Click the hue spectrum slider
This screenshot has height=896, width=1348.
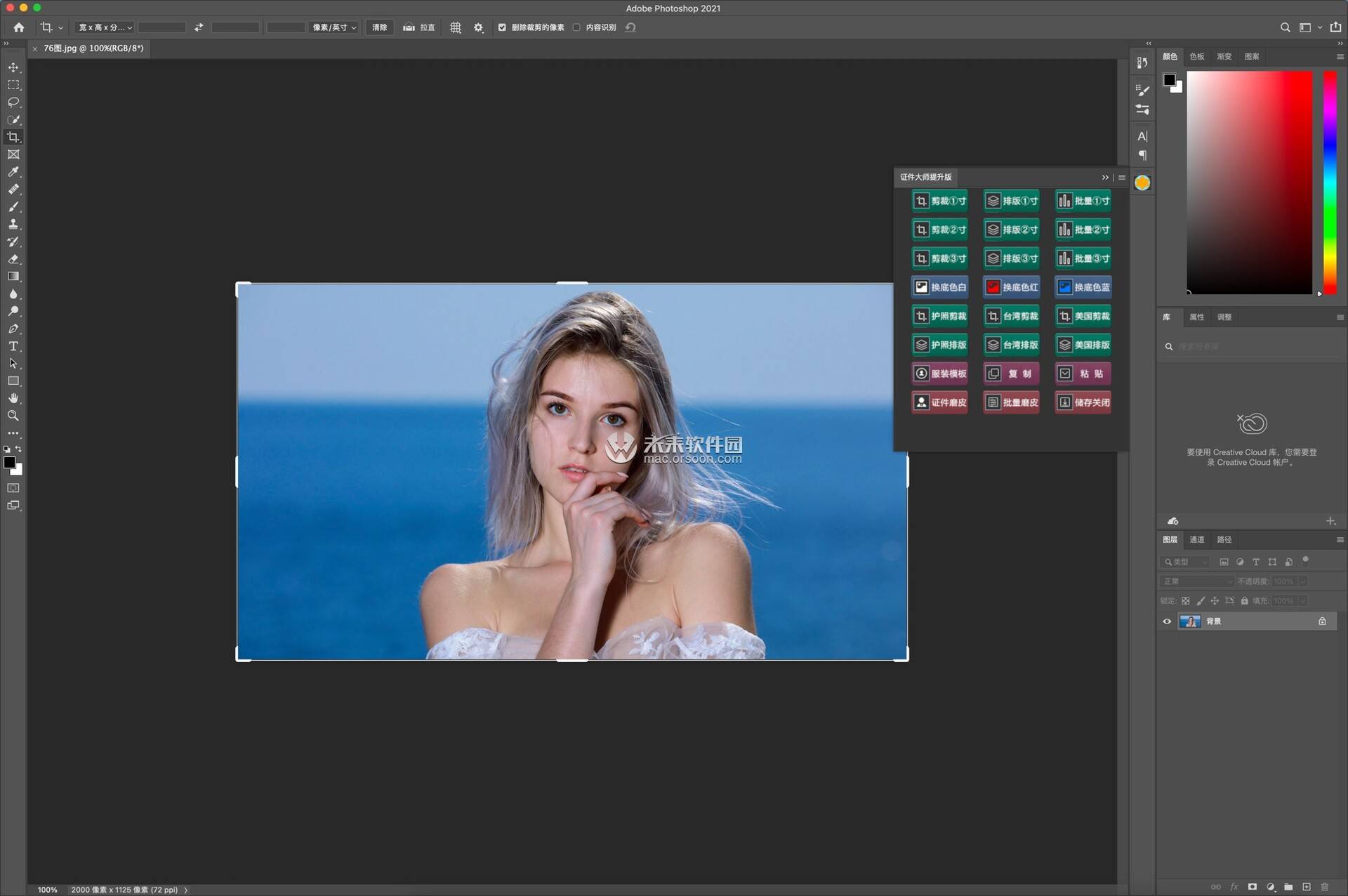click(1330, 183)
